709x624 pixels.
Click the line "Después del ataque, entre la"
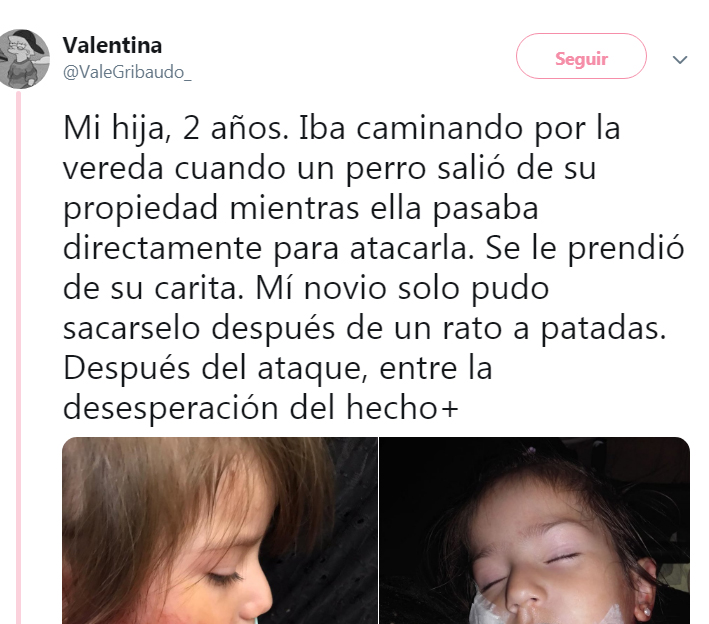pos(278,368)
